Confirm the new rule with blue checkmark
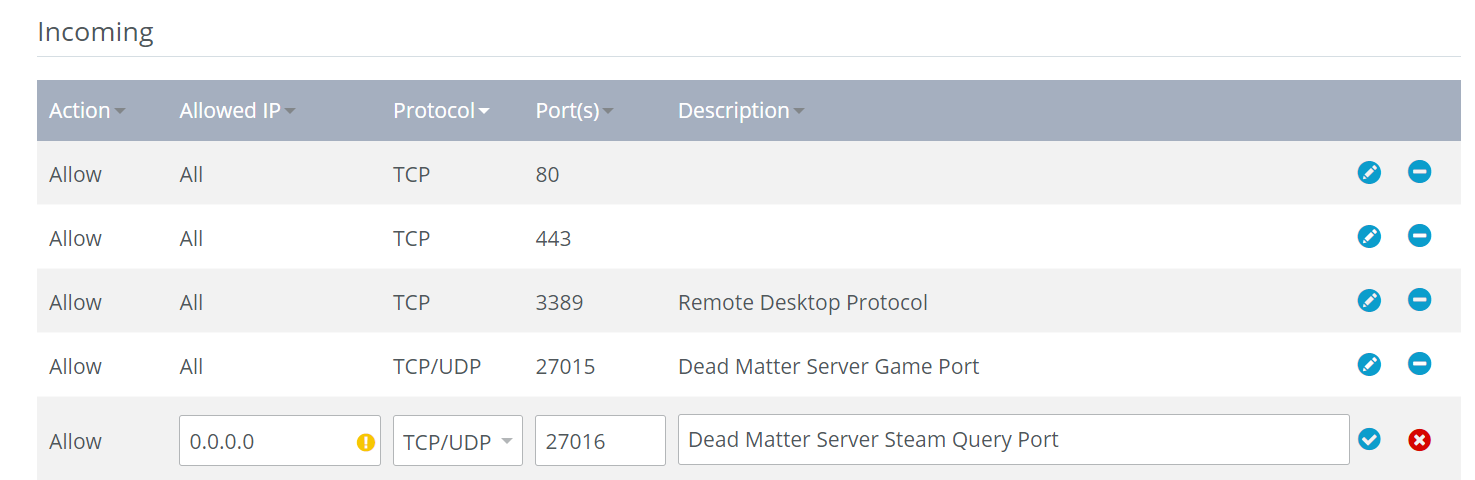Viewport: 1475px width, 480px height. click(x=1369, y=440)
